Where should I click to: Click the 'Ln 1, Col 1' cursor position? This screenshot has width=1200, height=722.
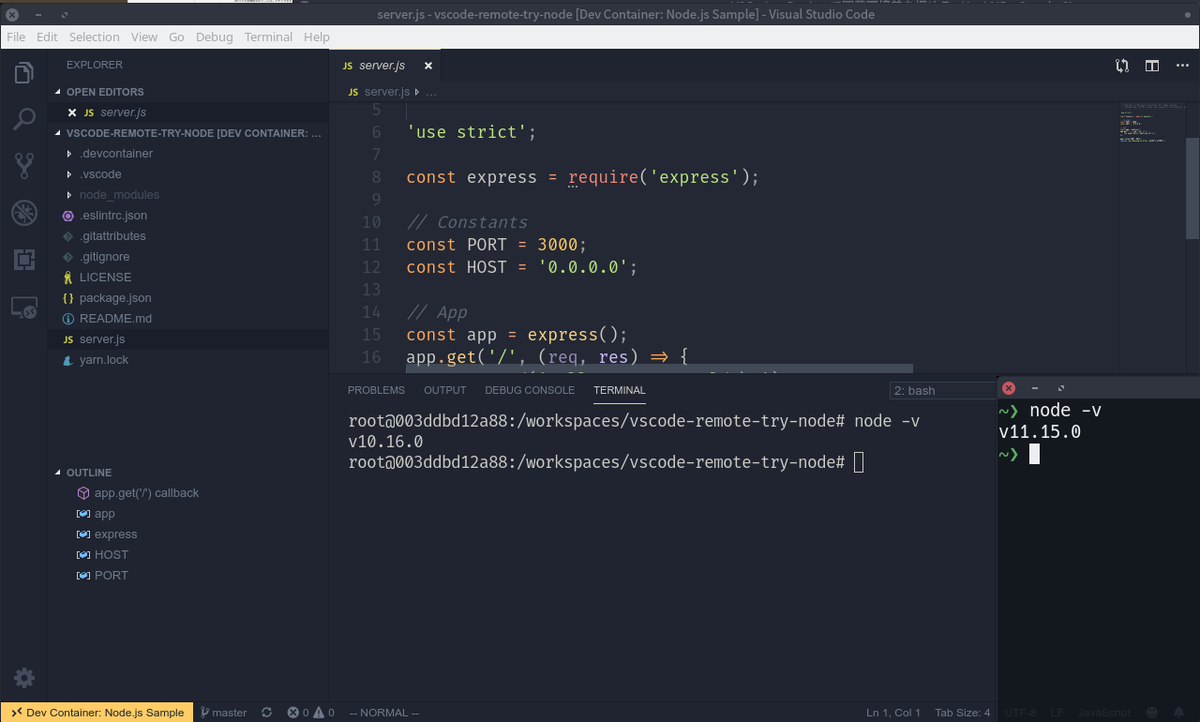tap(893, 712)
